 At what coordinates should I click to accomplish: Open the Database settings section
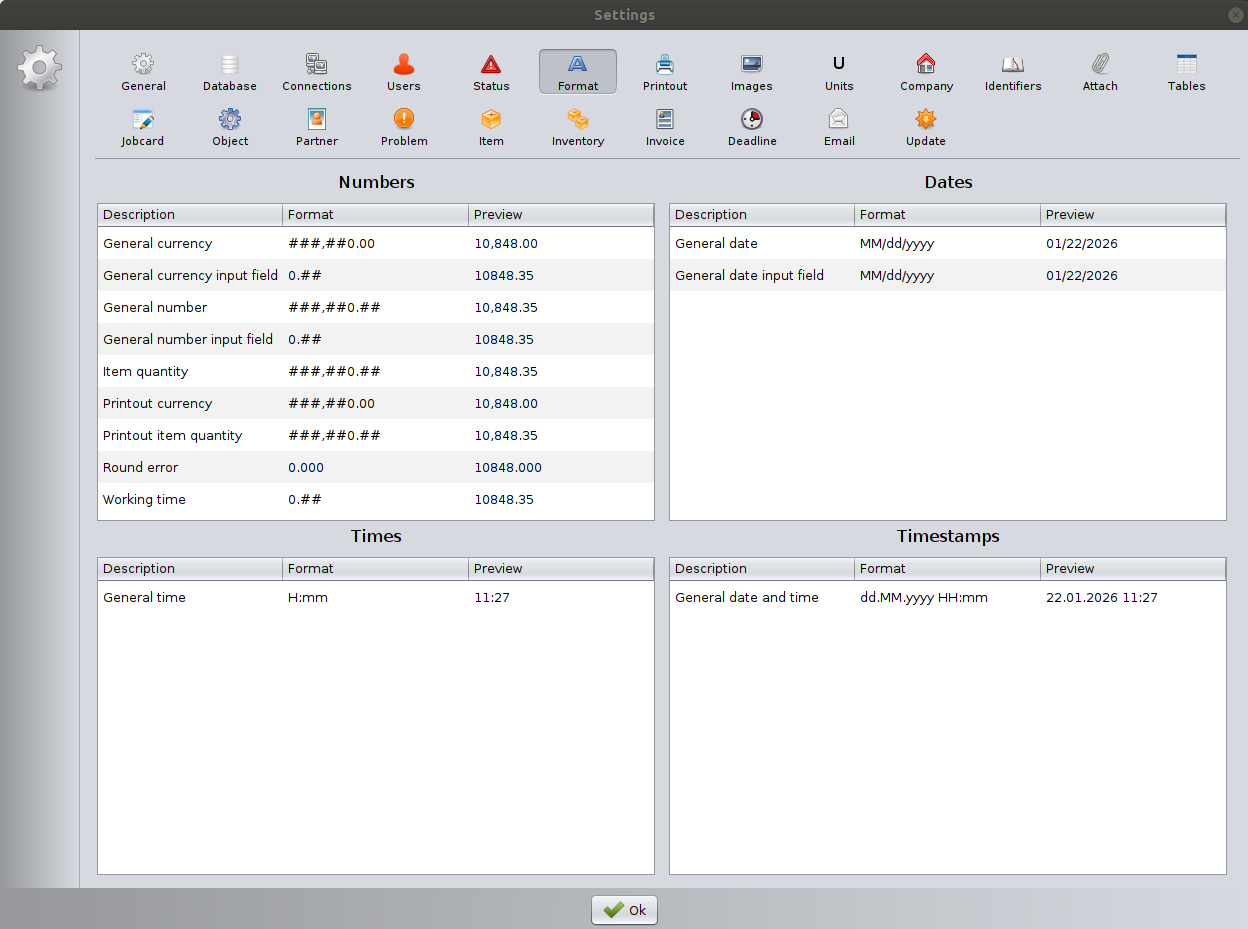229,72
